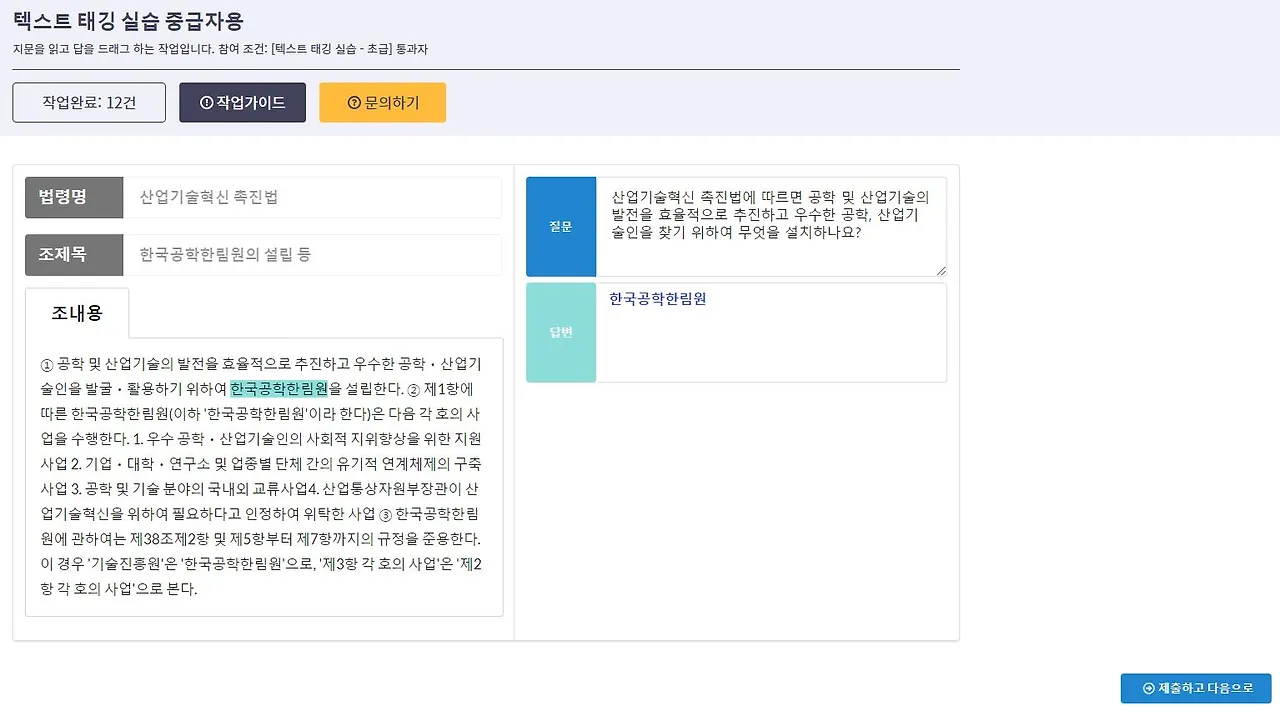Image resolution: width=1280 pixels, height=726 pixels.
Task: Switch to the 조내용 tab
Action: [x=78, y=313]
